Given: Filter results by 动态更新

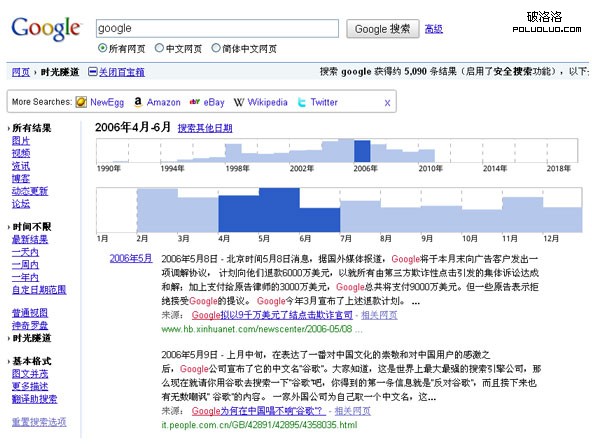Looking at the screenshot, I should 30,191.
